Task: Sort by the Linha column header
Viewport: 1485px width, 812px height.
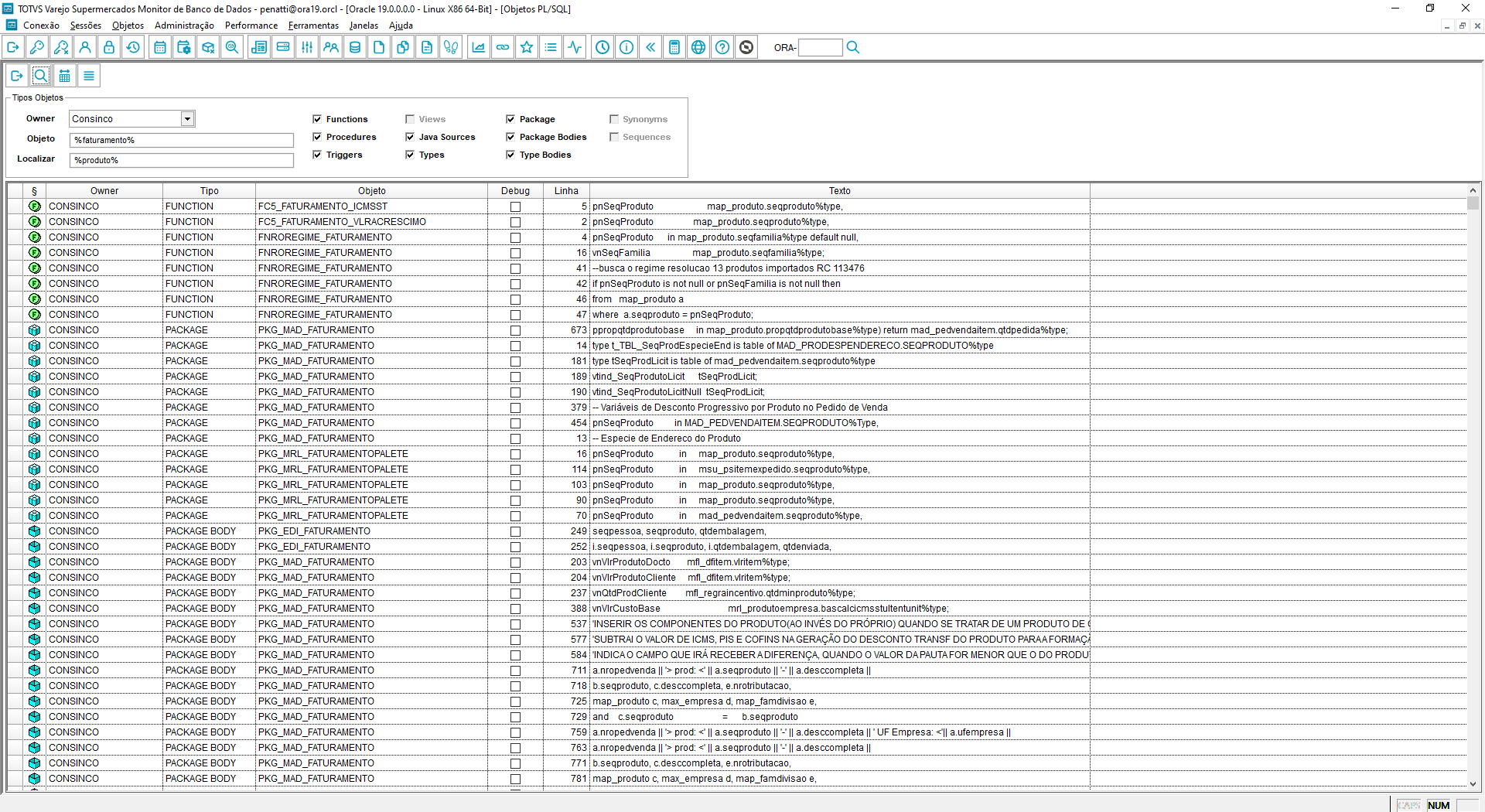Action: pyautogui.click(x=566, y=191)
